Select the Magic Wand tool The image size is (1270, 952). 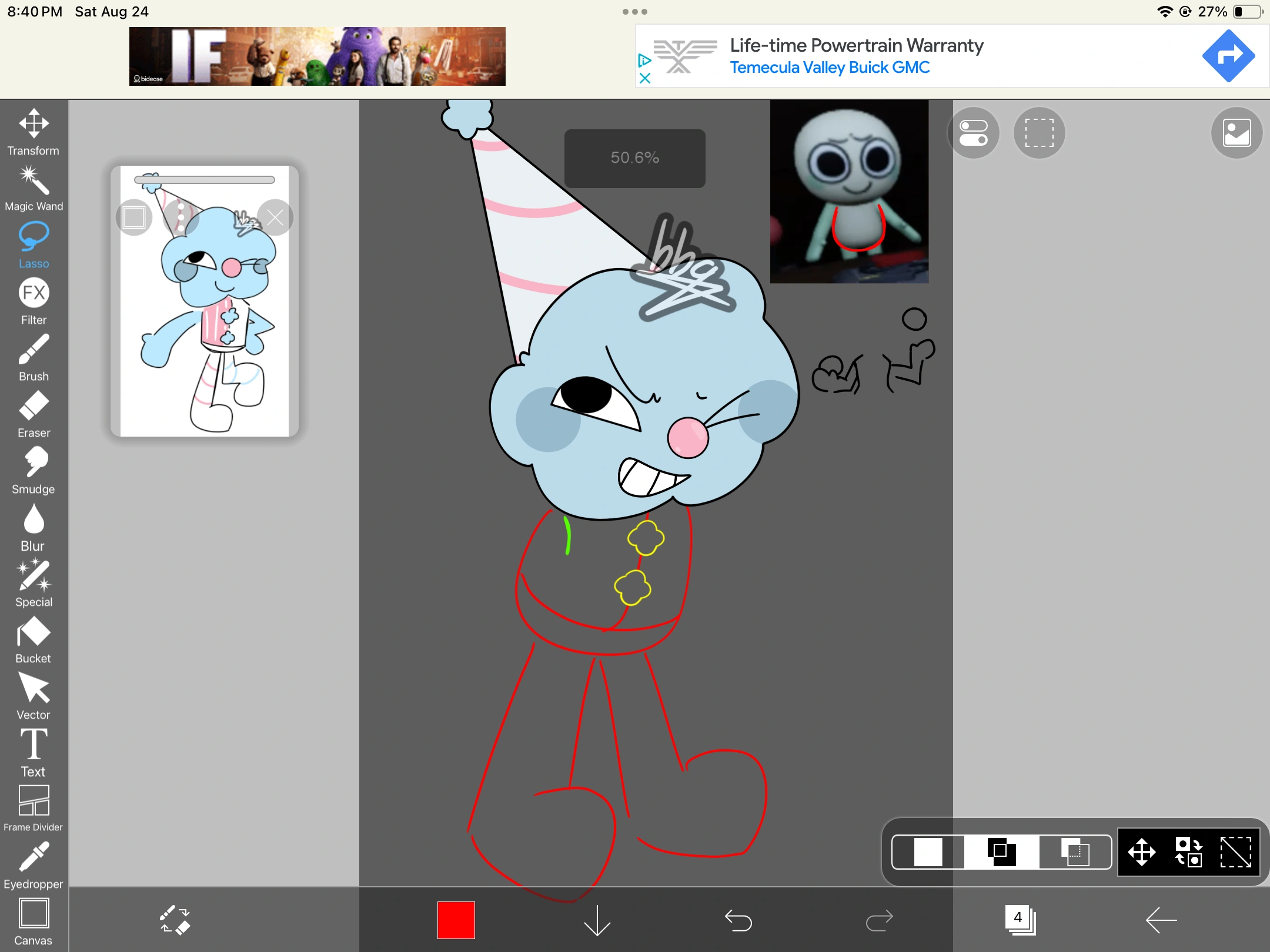(34, 188)
